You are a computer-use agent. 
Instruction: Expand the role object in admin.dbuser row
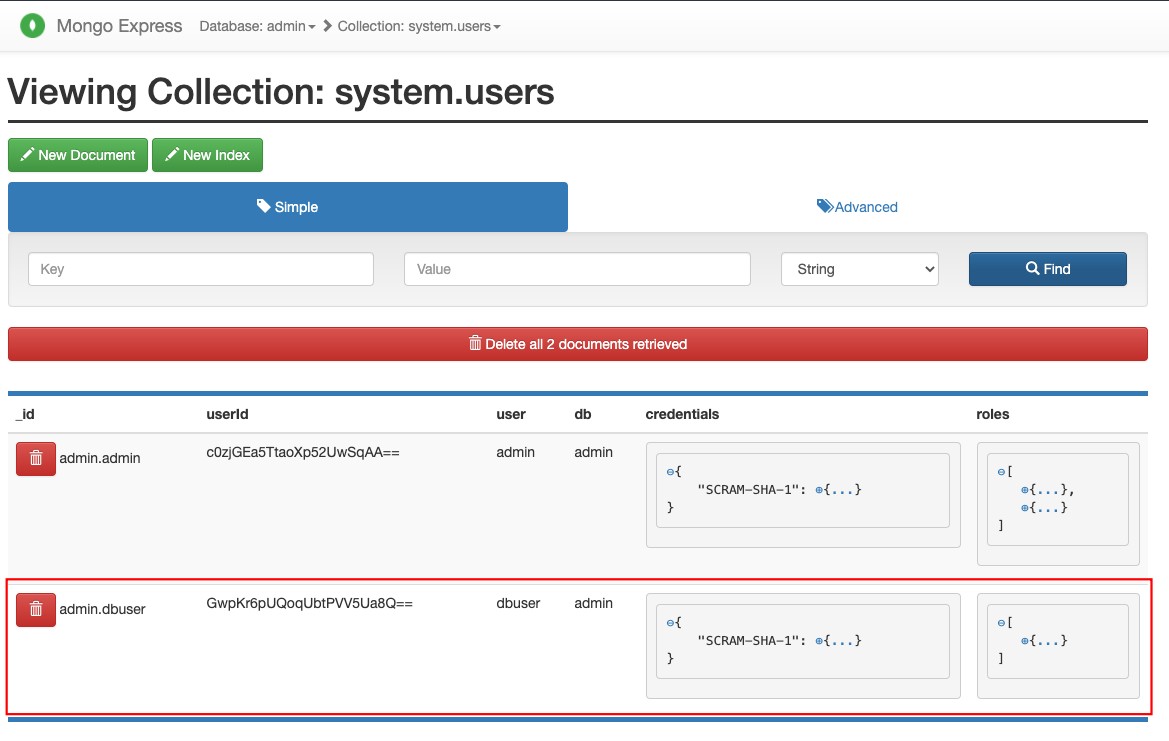click(x=1025, y=640)
